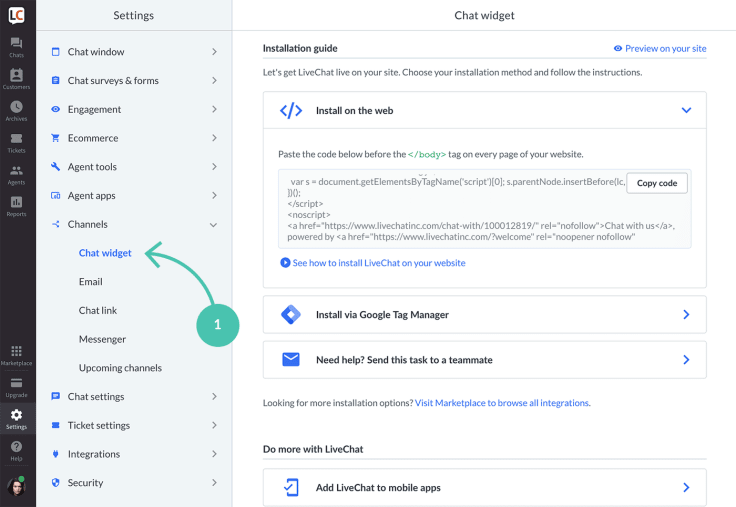Viewport: 736px width, 507px height.
Task: Expand the Agent tools chevron
Action: coord(214,167)
